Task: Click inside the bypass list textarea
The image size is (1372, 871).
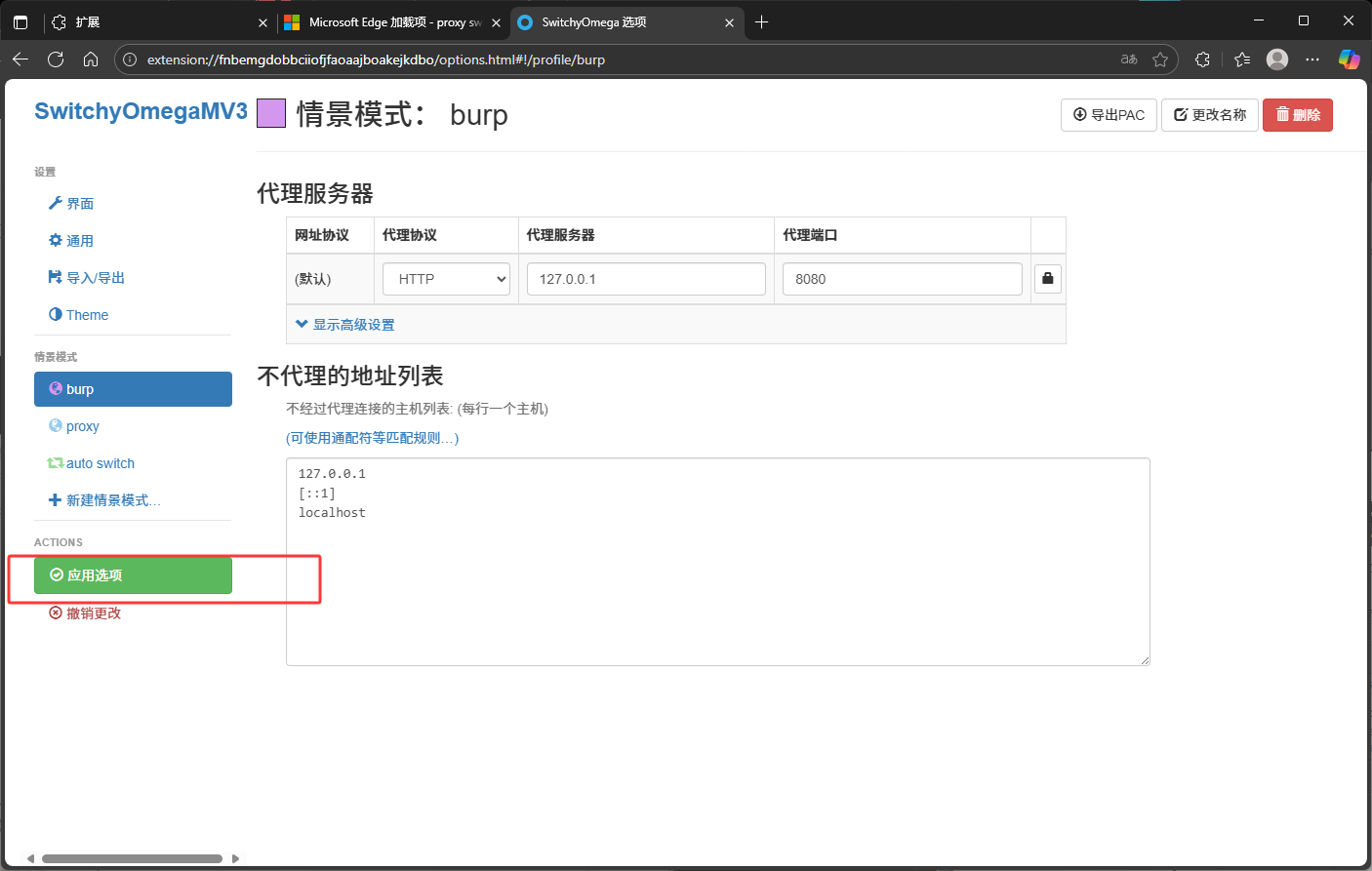Action: (x=718, y=562)
